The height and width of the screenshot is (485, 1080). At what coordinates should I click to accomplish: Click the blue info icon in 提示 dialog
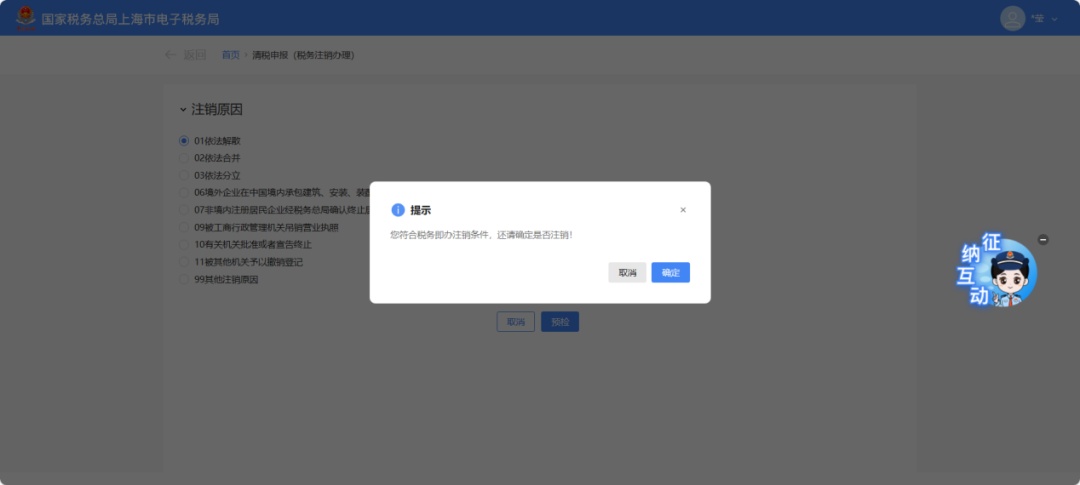(397, 210)
